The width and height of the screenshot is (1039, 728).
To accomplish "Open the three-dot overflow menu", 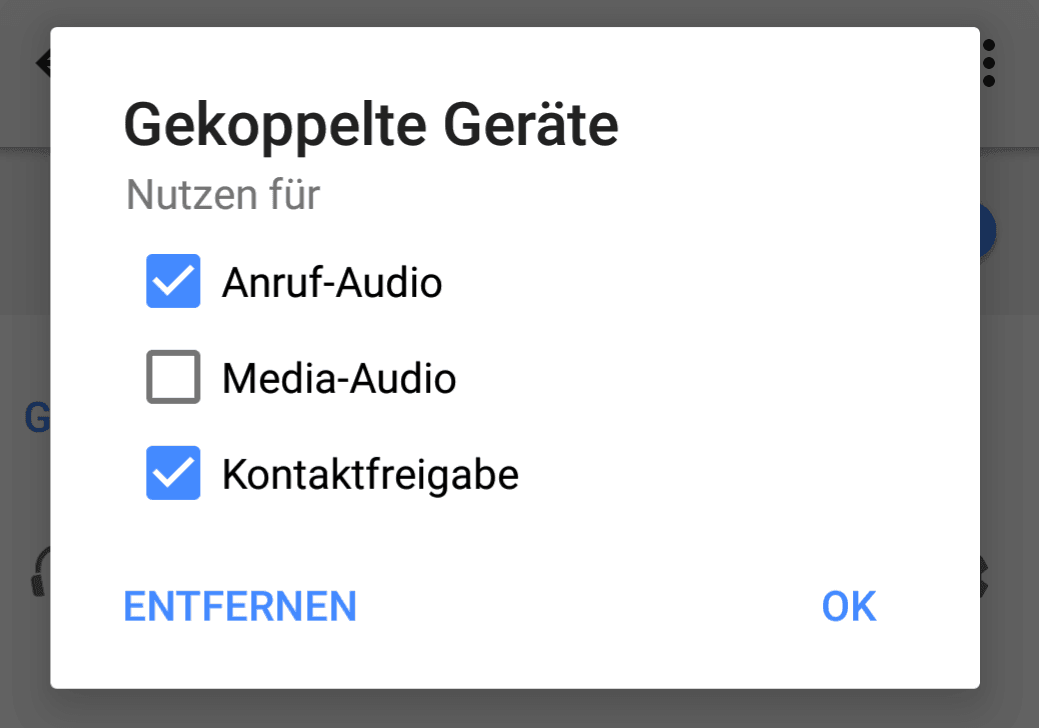I will (x=989, y=63).
